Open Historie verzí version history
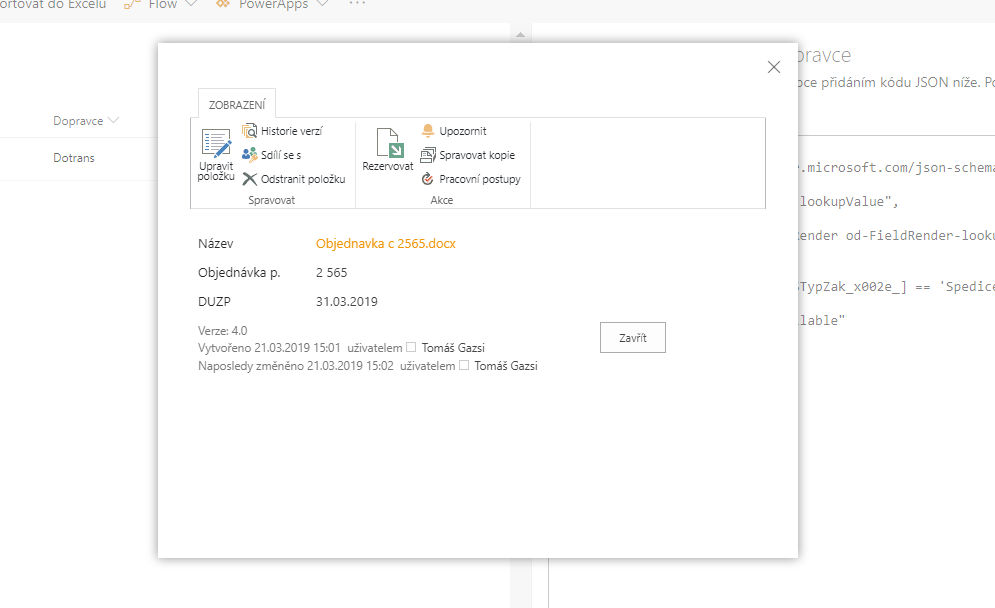The height and width of the screenshot is (608, 995). click(282, 131)
